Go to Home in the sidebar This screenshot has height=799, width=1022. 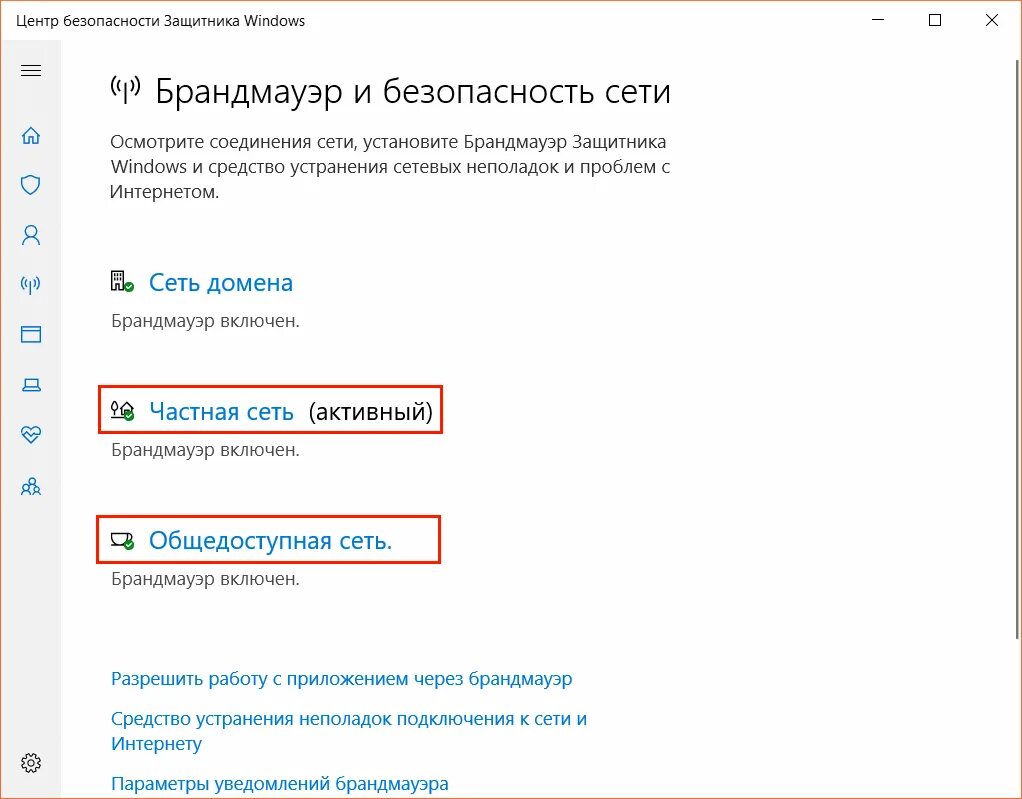pos(31,136)
